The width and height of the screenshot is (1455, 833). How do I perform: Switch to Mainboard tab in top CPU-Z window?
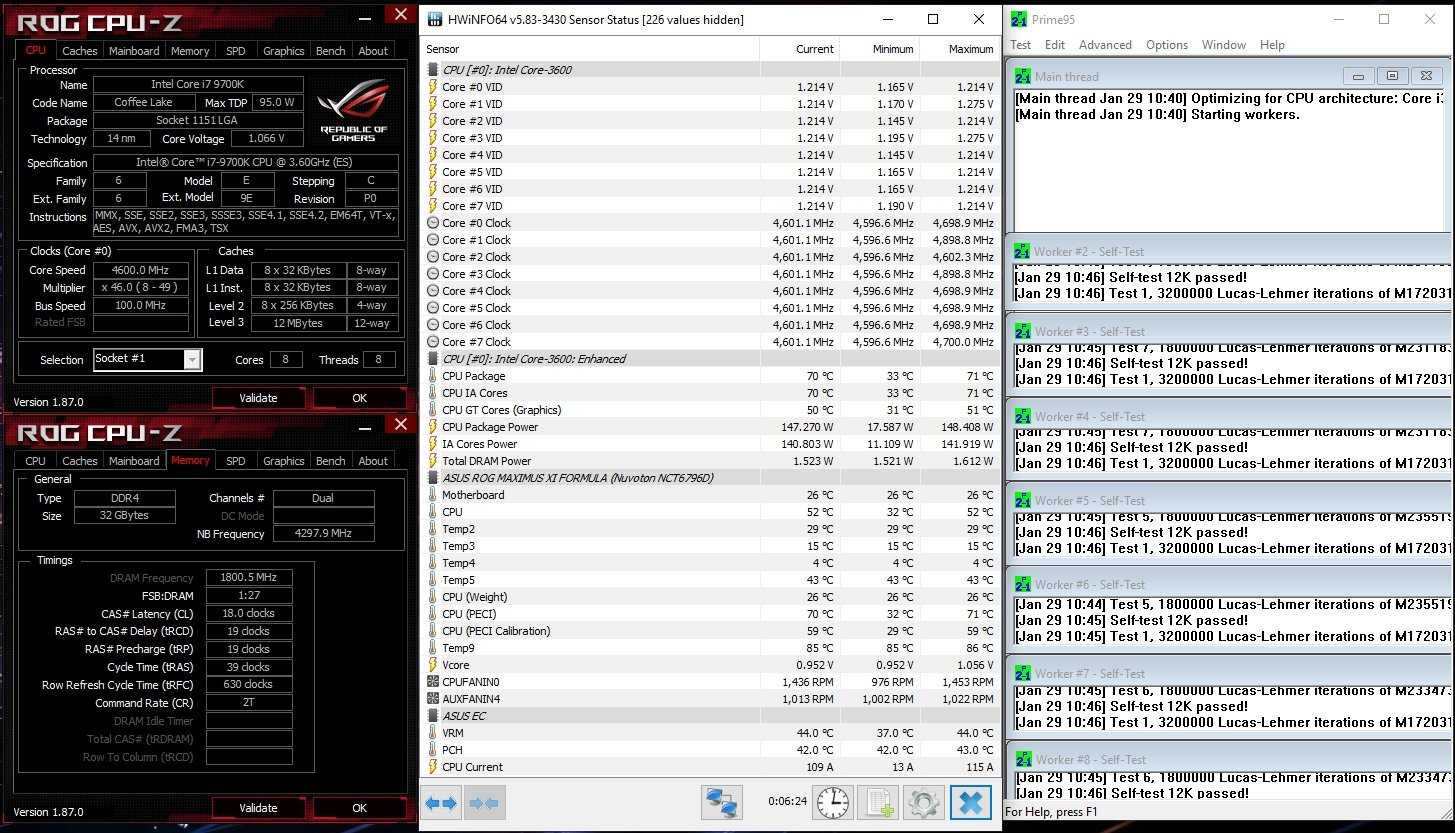[x=134, y=51]
